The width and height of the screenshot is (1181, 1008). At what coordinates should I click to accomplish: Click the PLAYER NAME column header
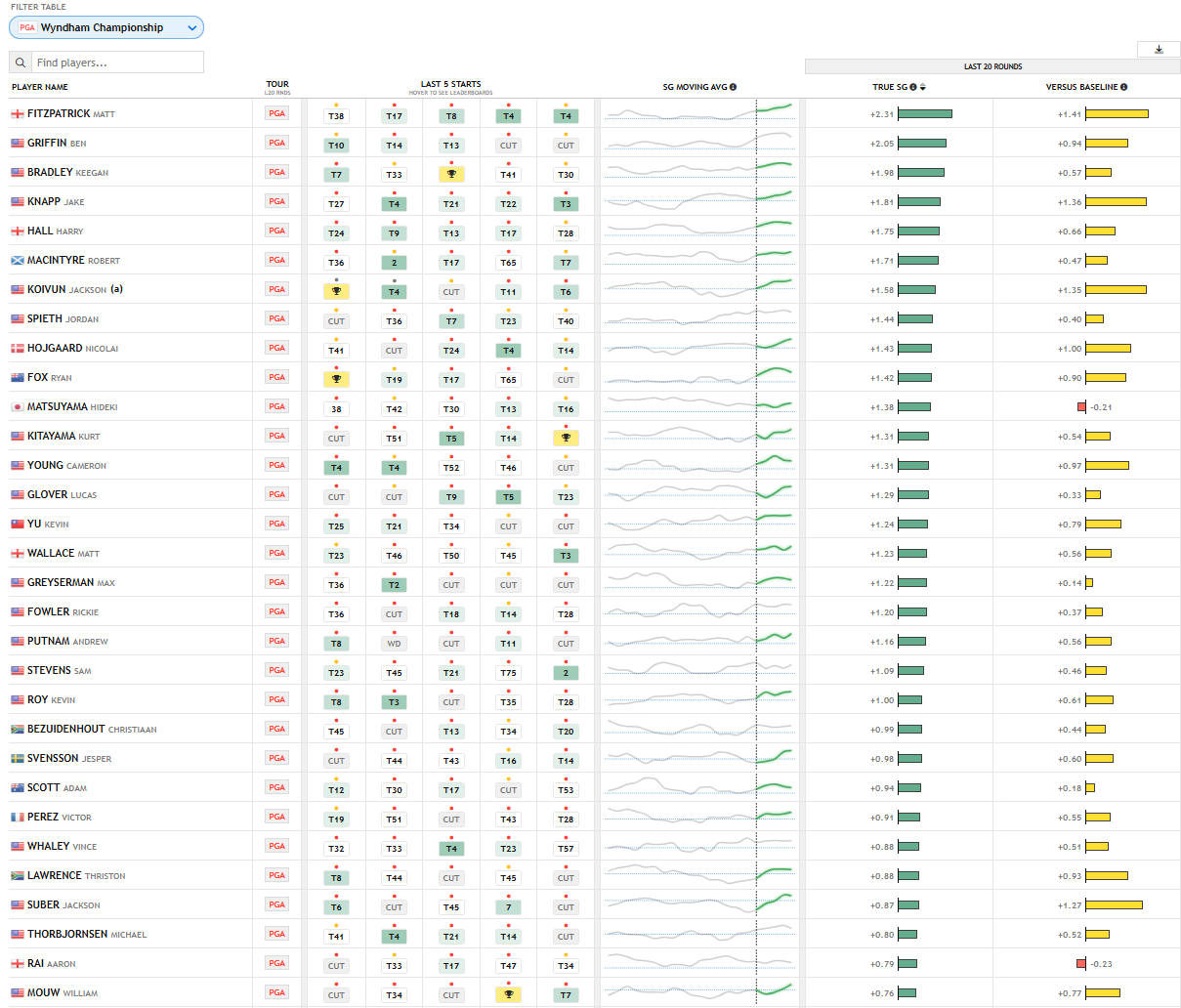pyautogui.click(x=40, y=87)
